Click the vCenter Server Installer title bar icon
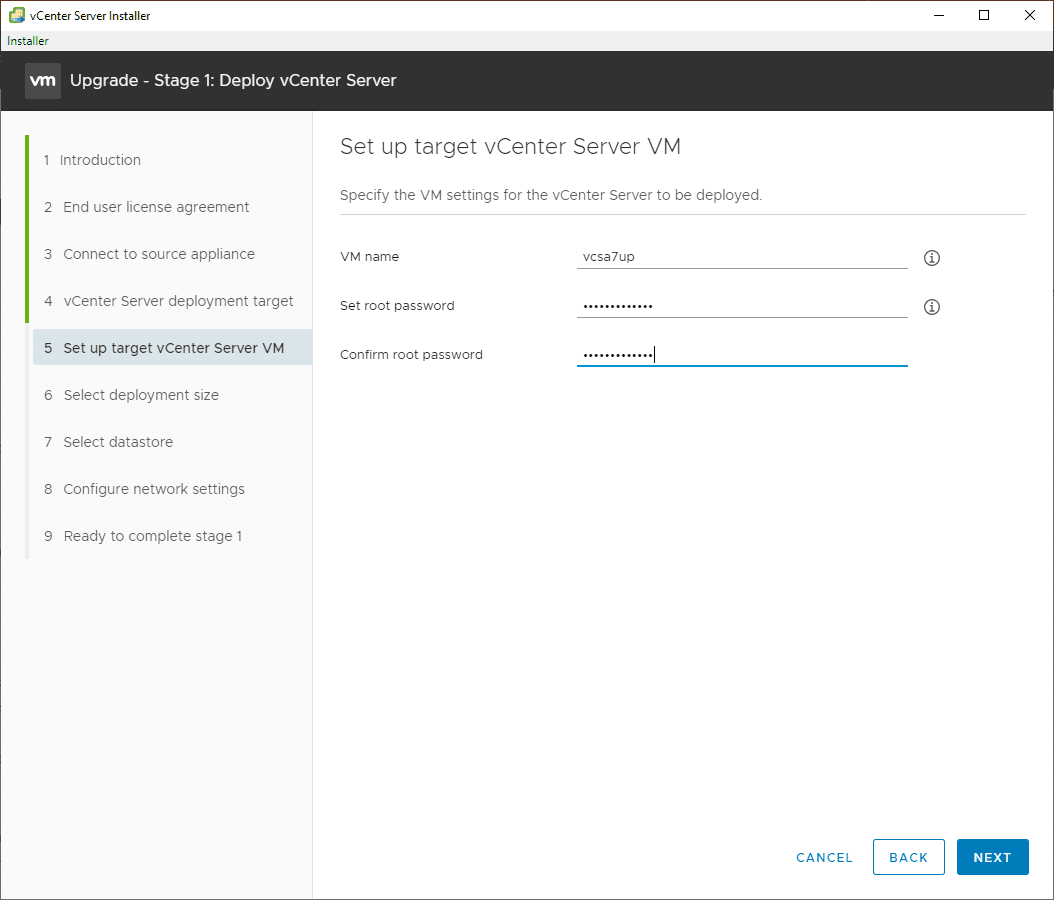Screen dimensions: 1054x900 pyautogui.click(x=16, y=15)
